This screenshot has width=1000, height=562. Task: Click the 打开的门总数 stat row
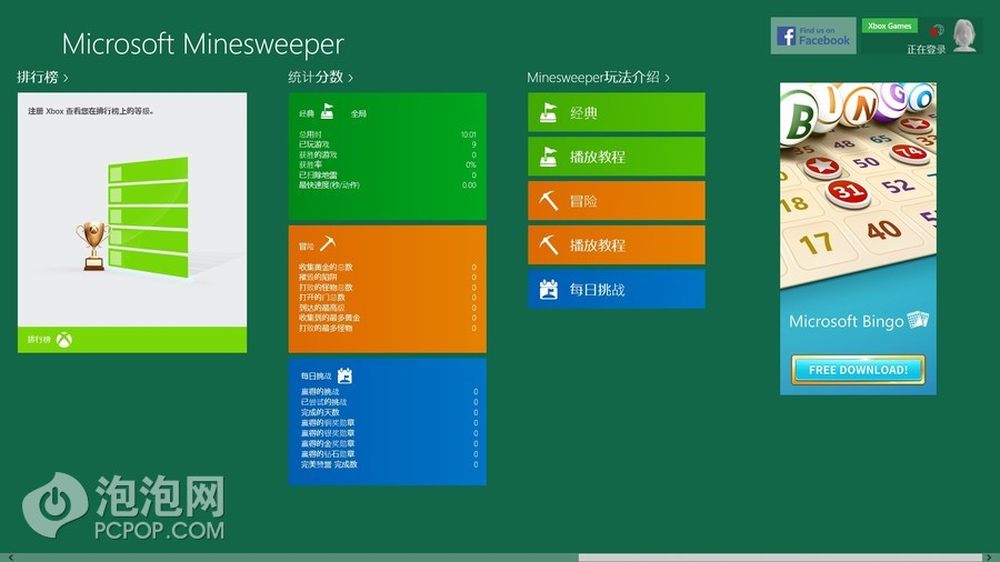point(387,297)
